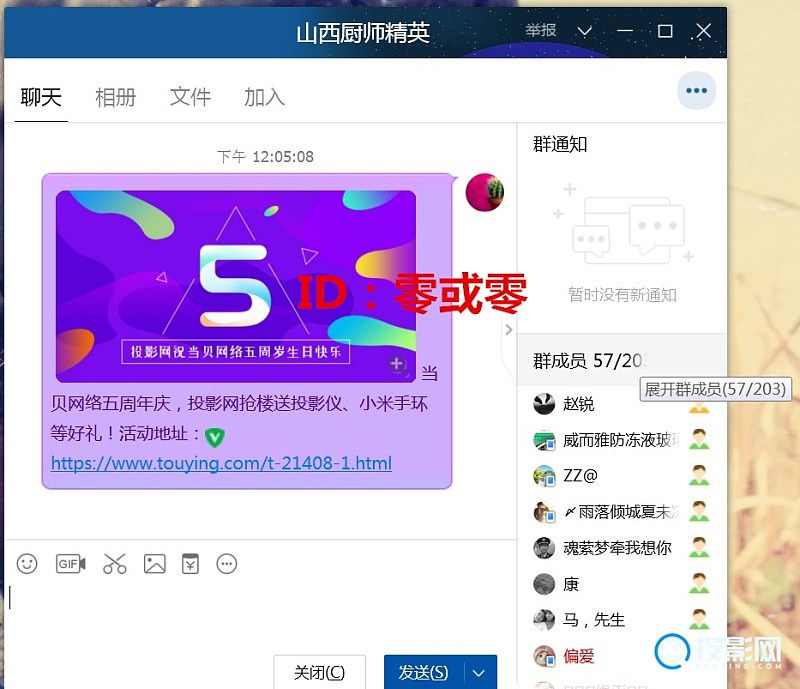Viewport: 800px width, 689px height.
Task: Click avatar of 威而雅防冻液玻璃 member
Action: click(544, 440)
